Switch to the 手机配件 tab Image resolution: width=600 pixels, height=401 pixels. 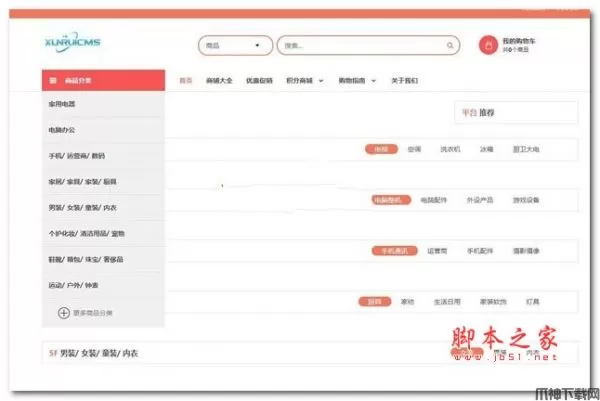click(479, 251)
